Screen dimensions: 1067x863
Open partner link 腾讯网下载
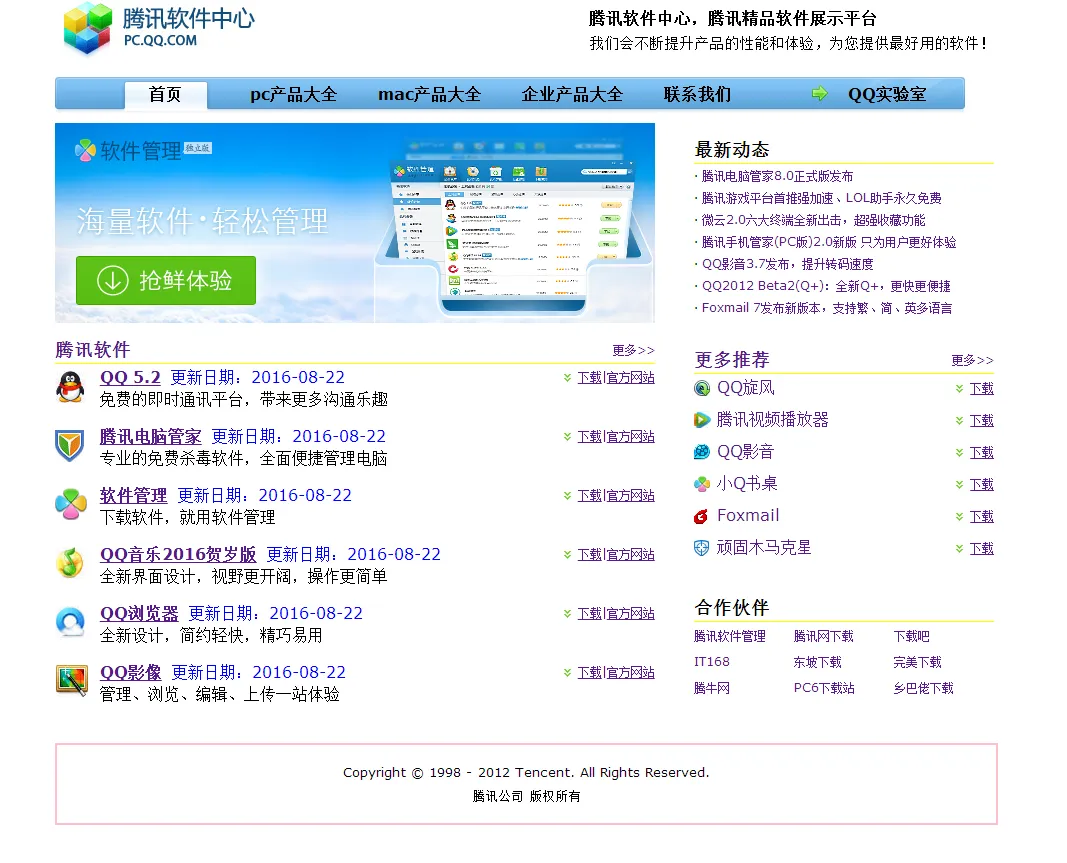pyautogui.click(x=823, y=636)
